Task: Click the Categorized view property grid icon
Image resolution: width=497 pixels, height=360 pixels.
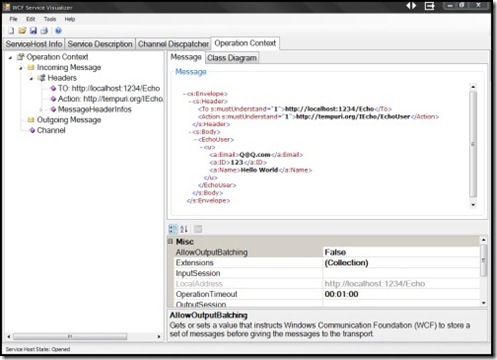Action: click(x=173, y=229)
